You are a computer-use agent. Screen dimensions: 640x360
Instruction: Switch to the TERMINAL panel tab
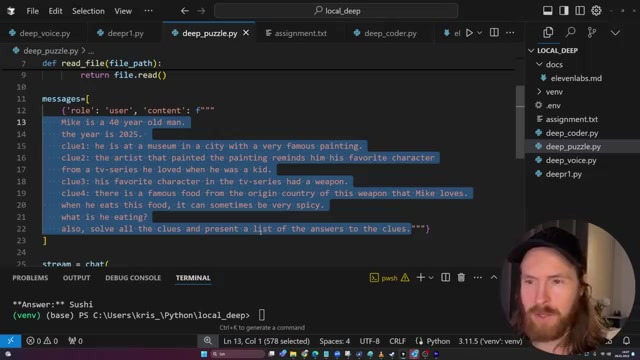tap(193, 278)
